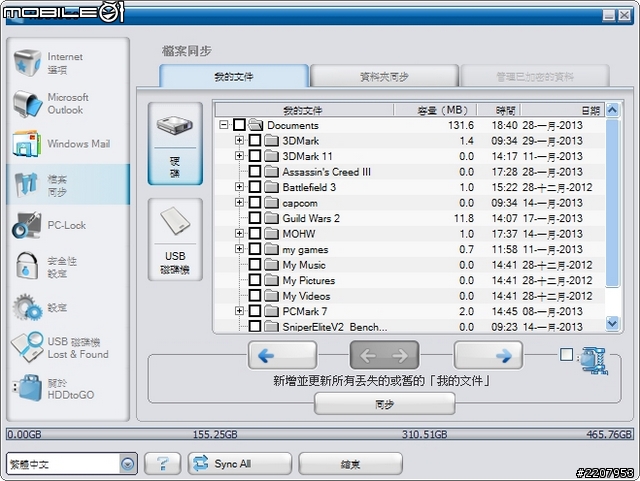Expand the 3DMark folder node
Image resolution: width=640 pixels, height=481 pixels.
(239, 140)
